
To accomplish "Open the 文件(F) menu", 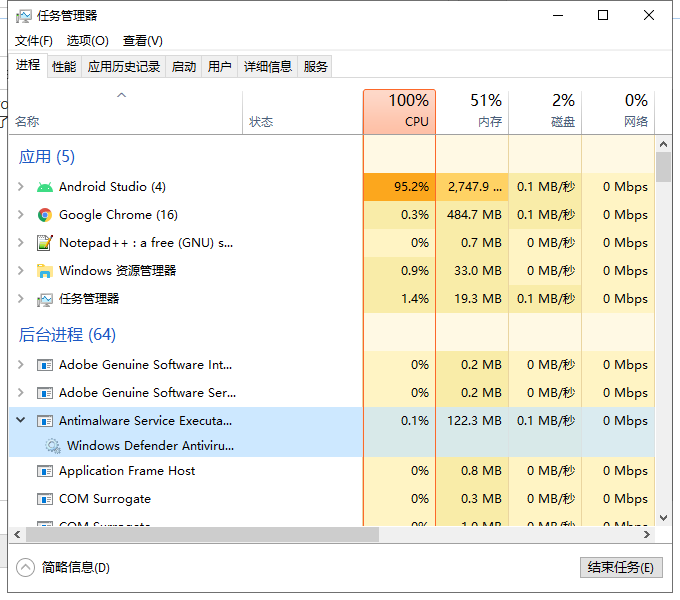I will (x=34, y=41).
